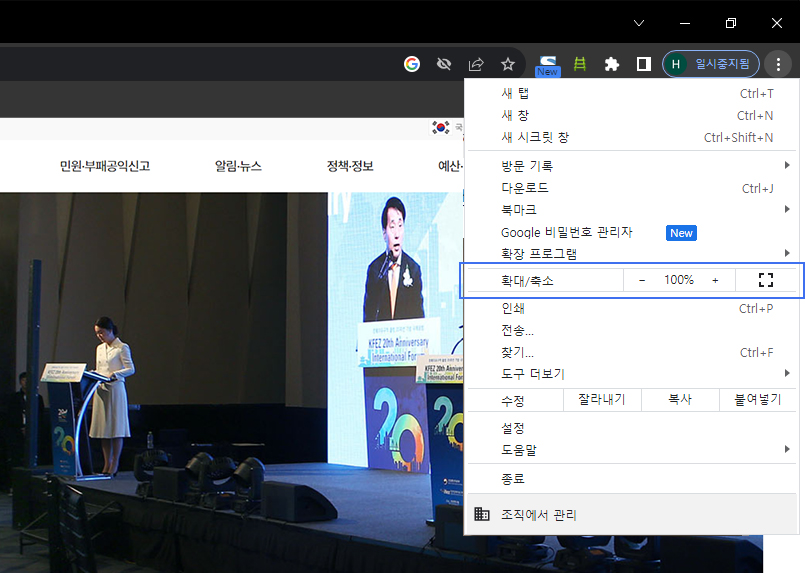Click the crossed-out eye tracking icon

coord(444,64)
